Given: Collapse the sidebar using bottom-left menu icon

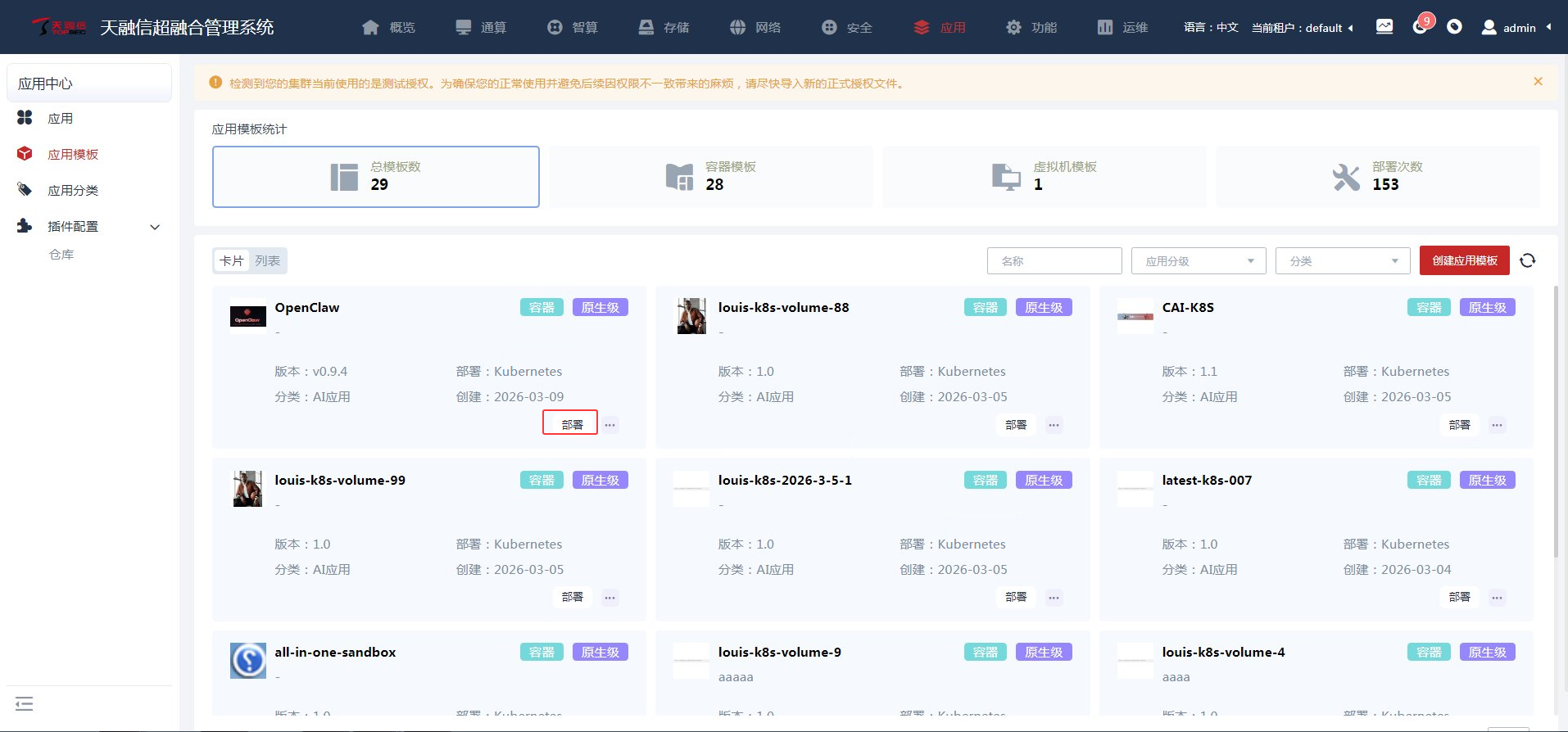Looking at the screenshot, I should (25, 703).
